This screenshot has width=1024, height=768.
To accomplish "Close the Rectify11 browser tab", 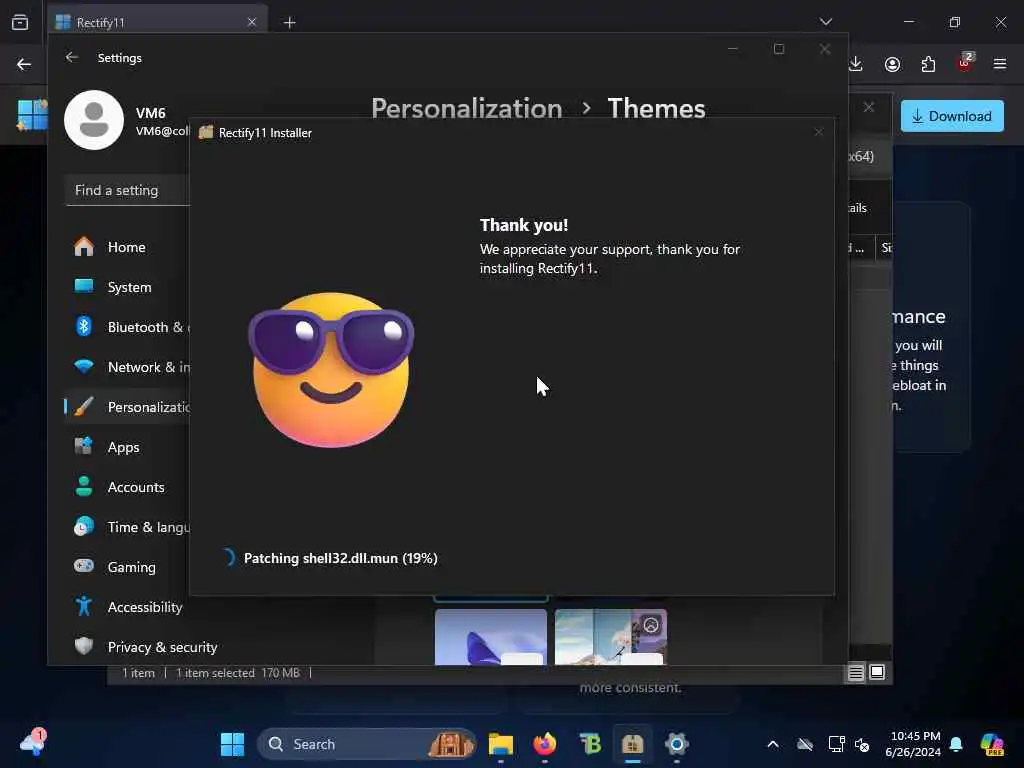I will tap(252, 22).
